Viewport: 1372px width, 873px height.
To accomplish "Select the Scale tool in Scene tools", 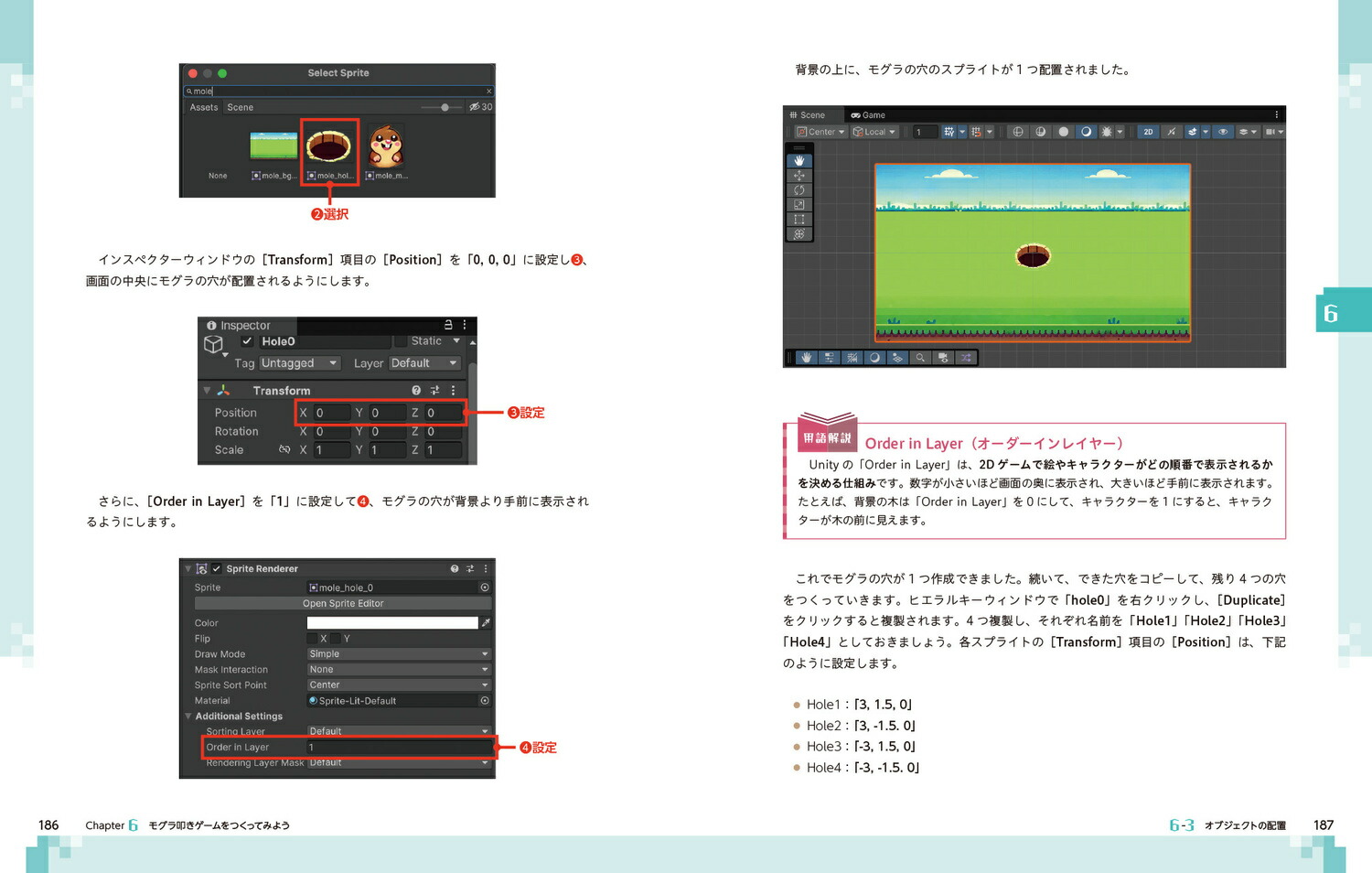I will [x=799, y=204].
